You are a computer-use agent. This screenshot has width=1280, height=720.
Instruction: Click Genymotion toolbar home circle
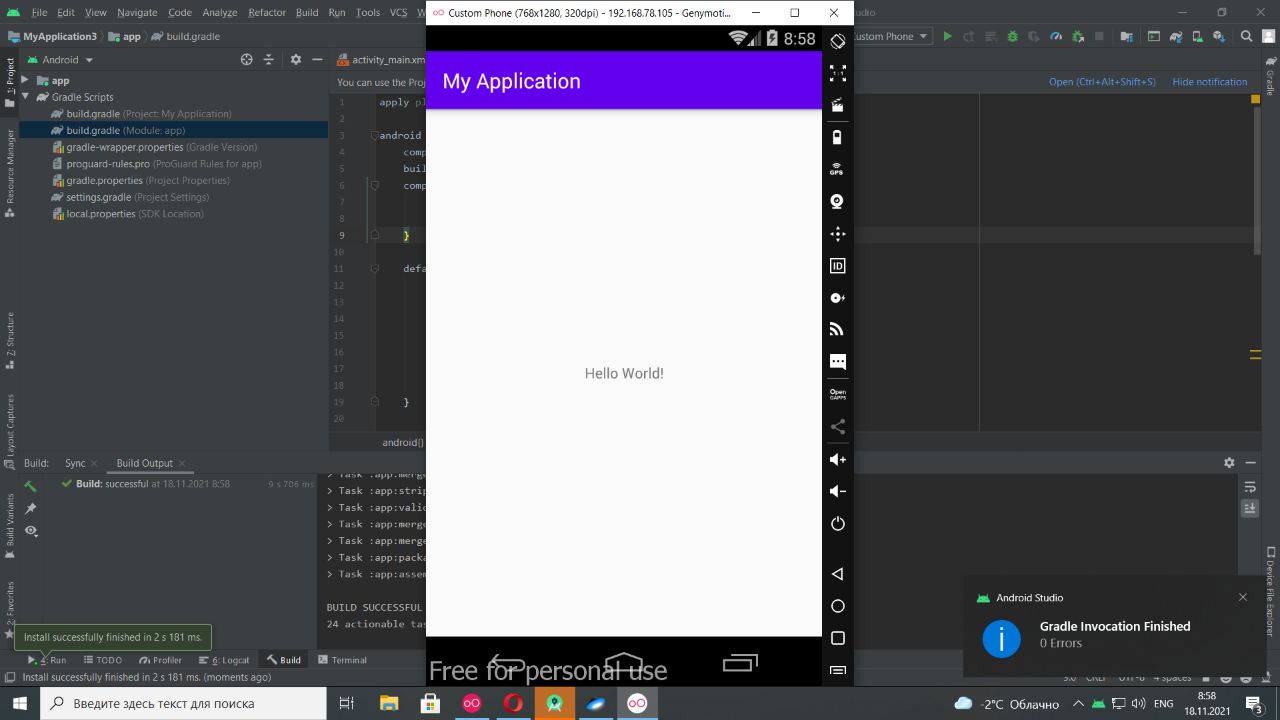tap(838, 606)
